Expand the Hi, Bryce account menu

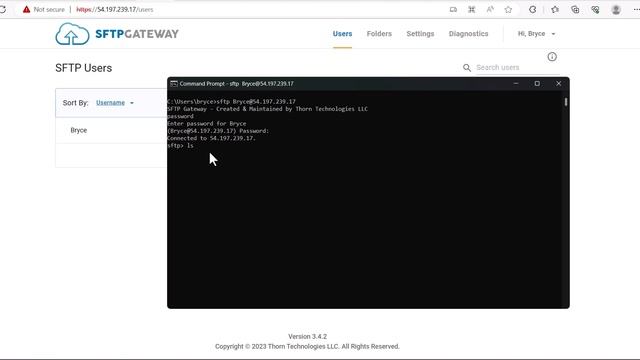click(x=536, y=34)
